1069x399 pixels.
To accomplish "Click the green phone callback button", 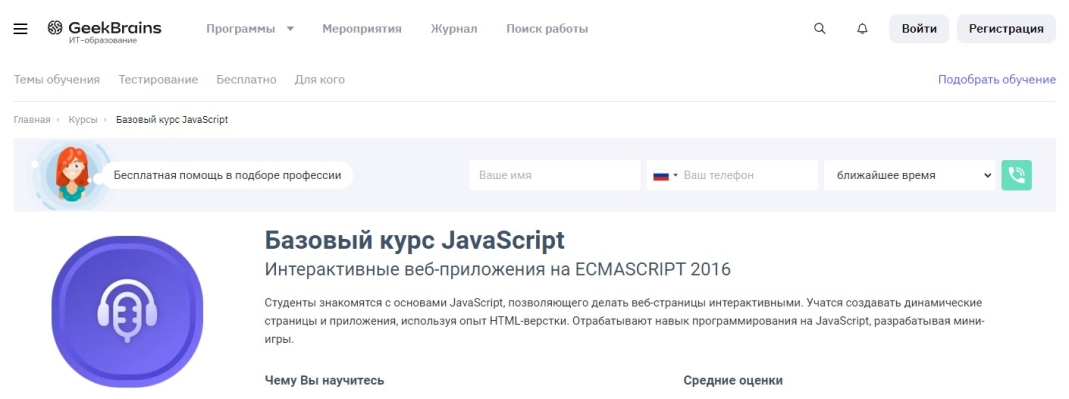I will coord(1017,175).
